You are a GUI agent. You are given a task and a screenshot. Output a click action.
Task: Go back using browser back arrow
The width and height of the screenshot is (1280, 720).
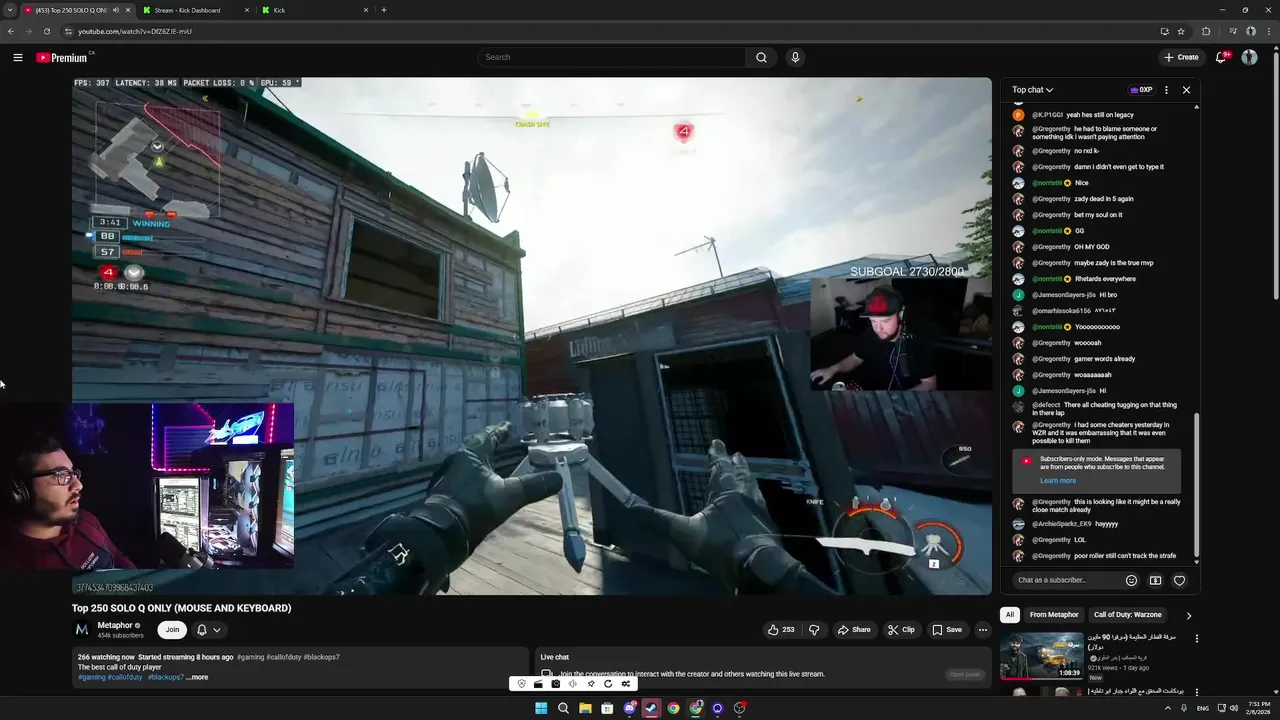[11, 31]
